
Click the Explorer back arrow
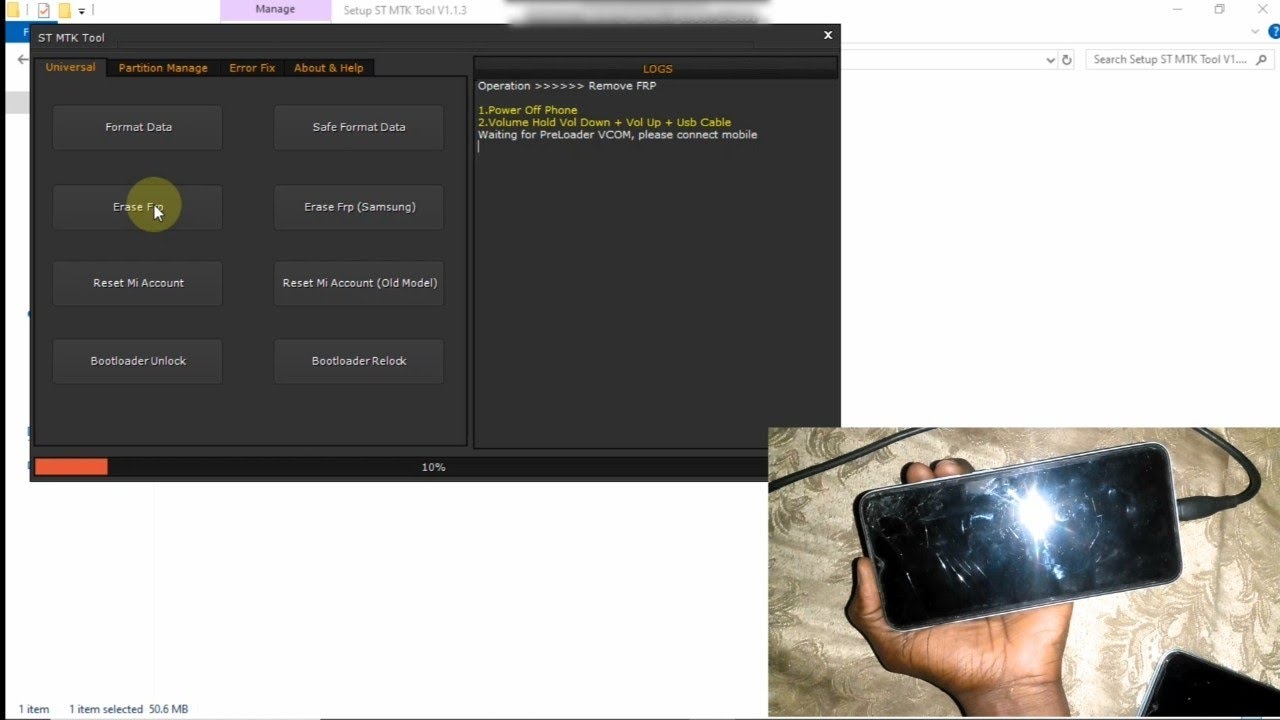(22, 60)
